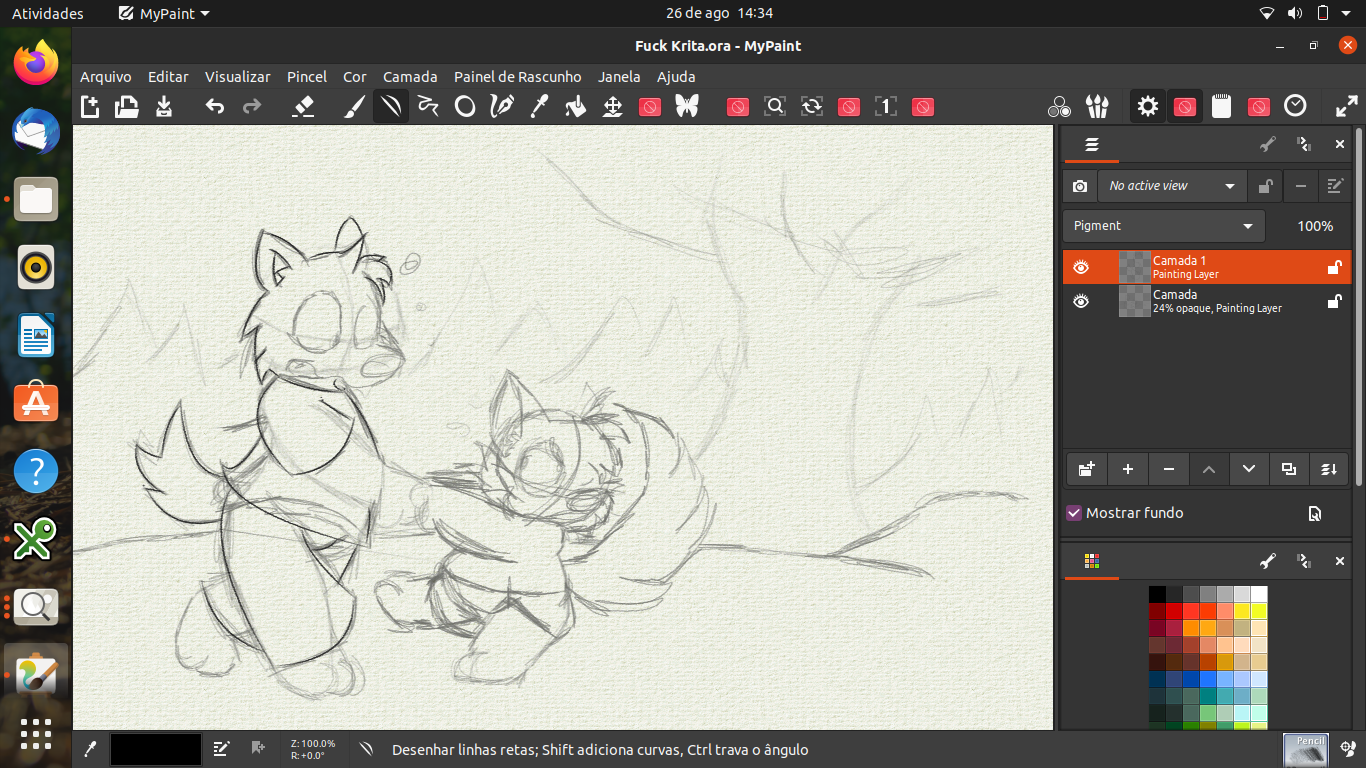Lock the 24% opaque Camada layer

point(1334,301)
